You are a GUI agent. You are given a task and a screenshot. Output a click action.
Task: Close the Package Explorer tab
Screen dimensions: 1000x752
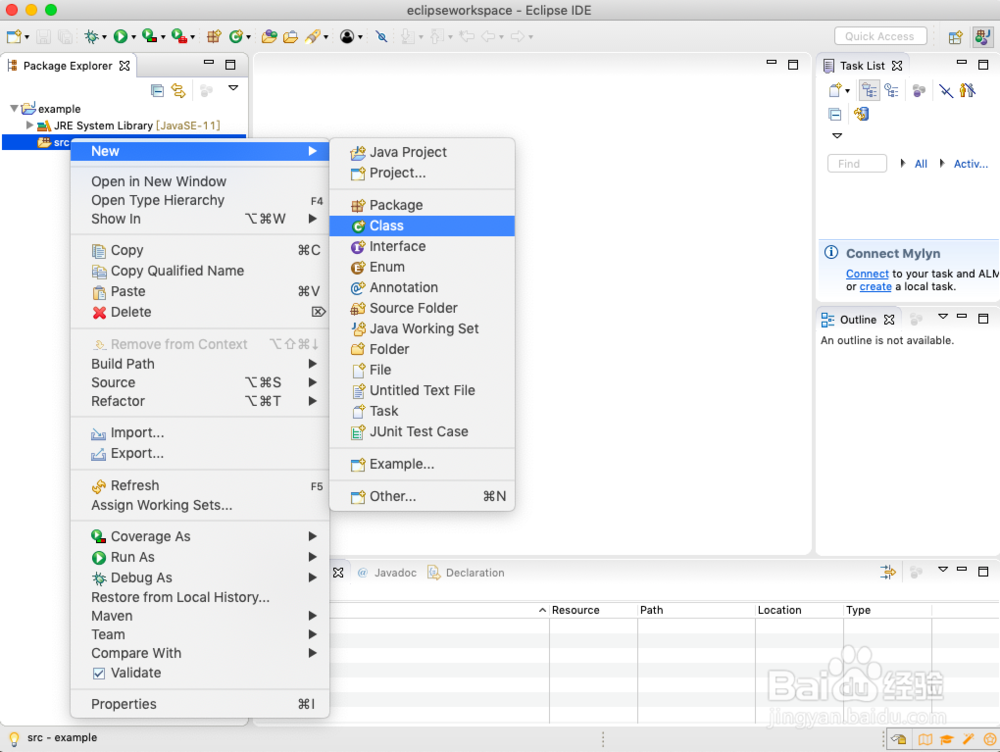[x=124, y=66]
